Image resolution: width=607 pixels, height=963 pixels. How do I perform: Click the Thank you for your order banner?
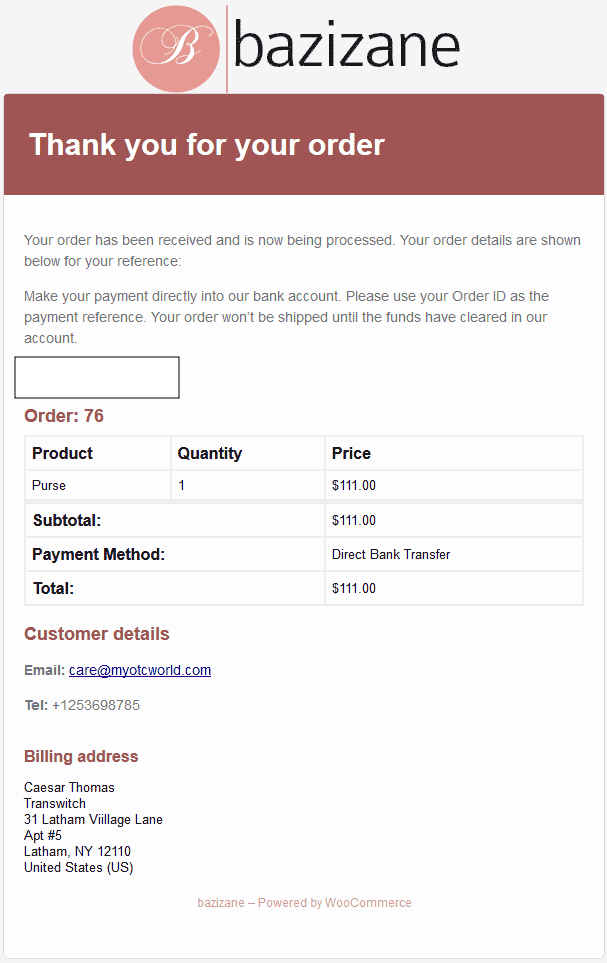[304, 144]
